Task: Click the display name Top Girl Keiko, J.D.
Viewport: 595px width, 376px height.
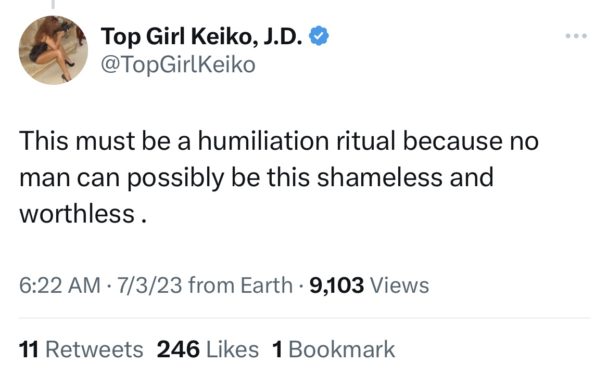Action: pos(201,36)
